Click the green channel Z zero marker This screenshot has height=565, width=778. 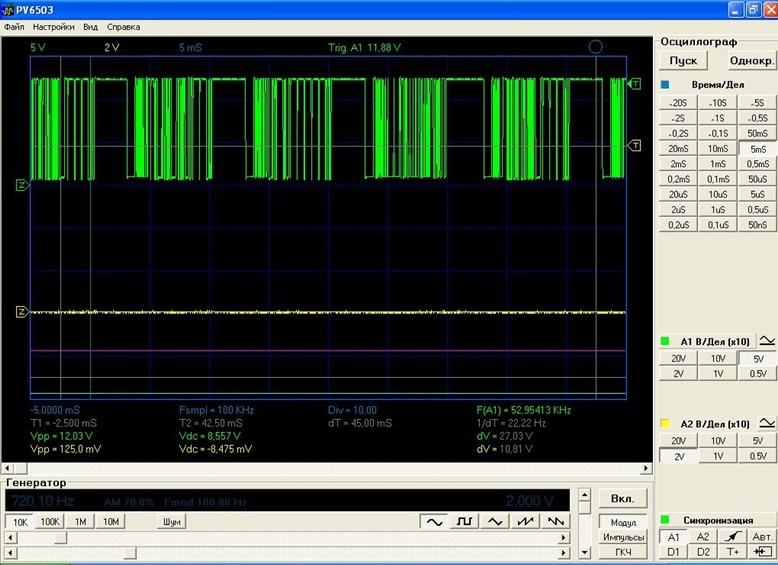(22, 186)
